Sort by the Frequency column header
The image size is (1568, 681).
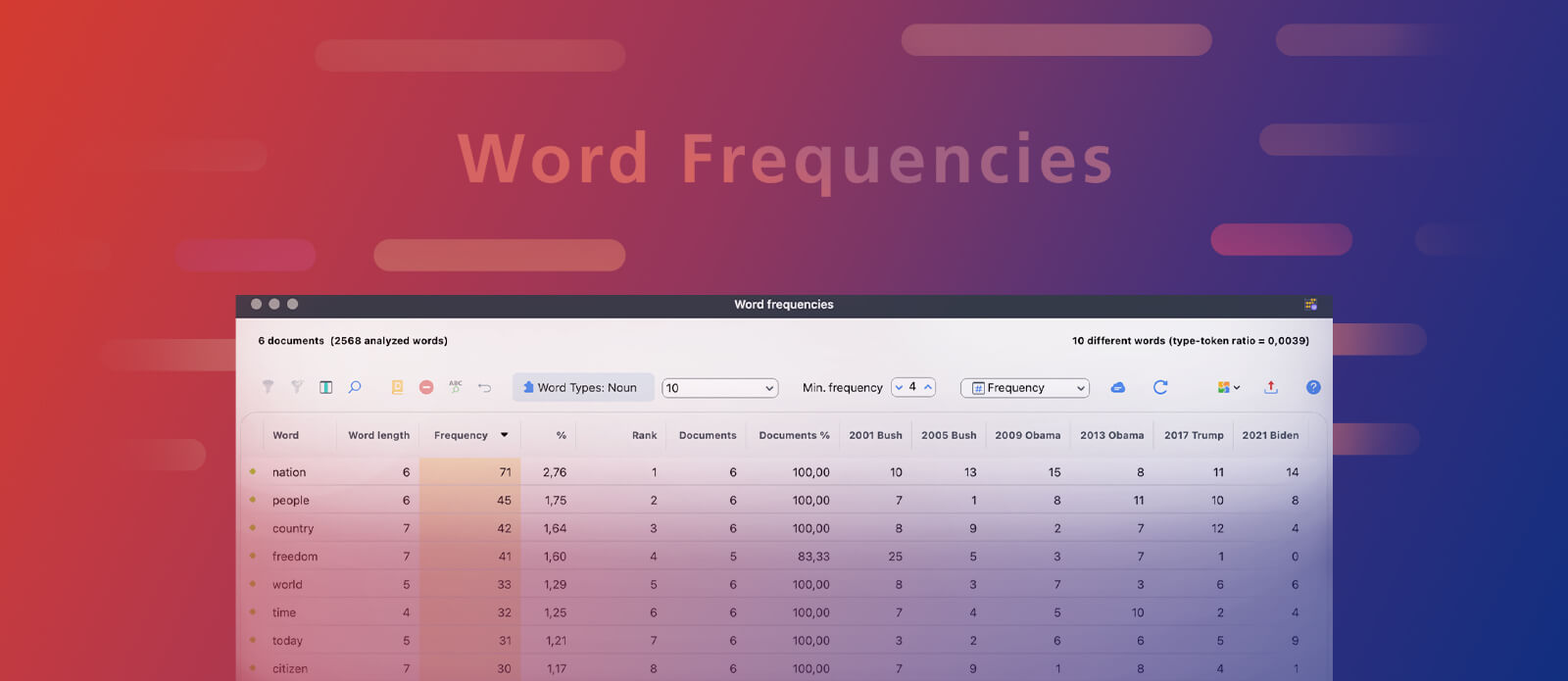pos(461,435)
